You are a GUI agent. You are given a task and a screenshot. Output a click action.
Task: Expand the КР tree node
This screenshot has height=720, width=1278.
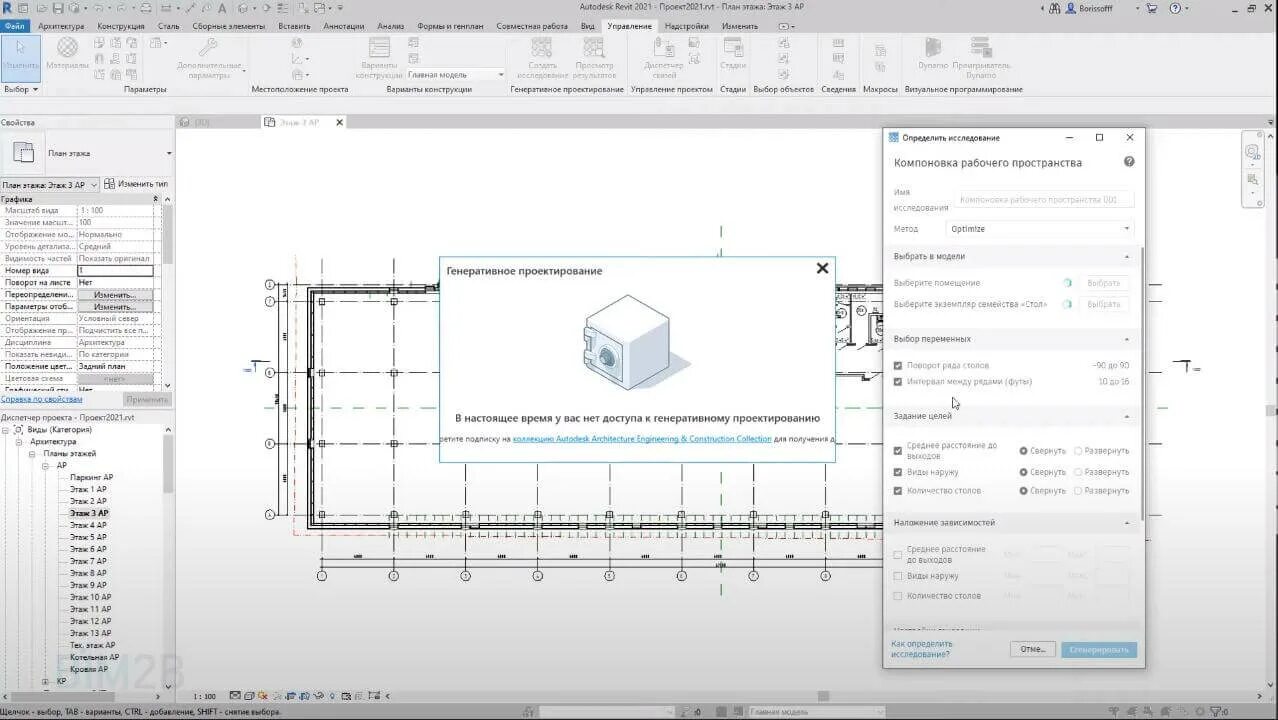[x=46, y=681]
